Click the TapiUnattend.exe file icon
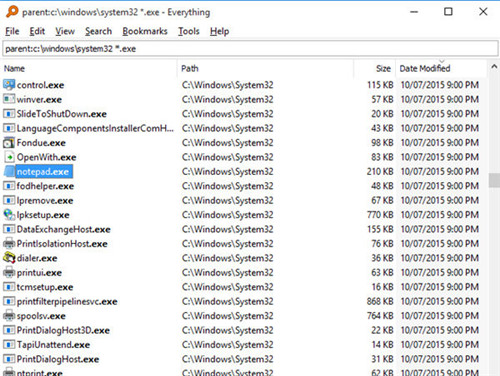Screen dimensions: 500x376 (x=9, y=345)
